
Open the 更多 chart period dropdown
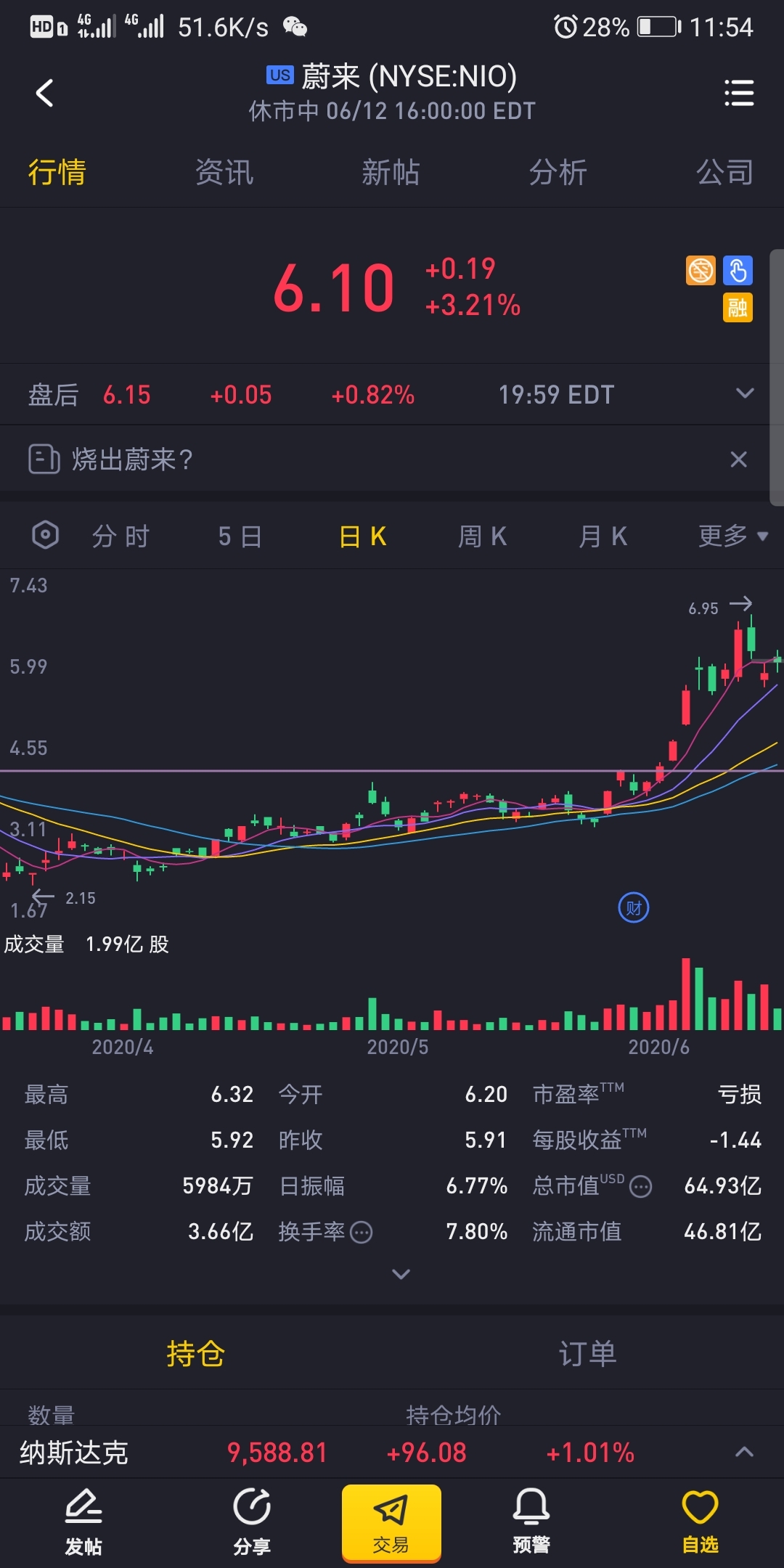coord(733,536)
